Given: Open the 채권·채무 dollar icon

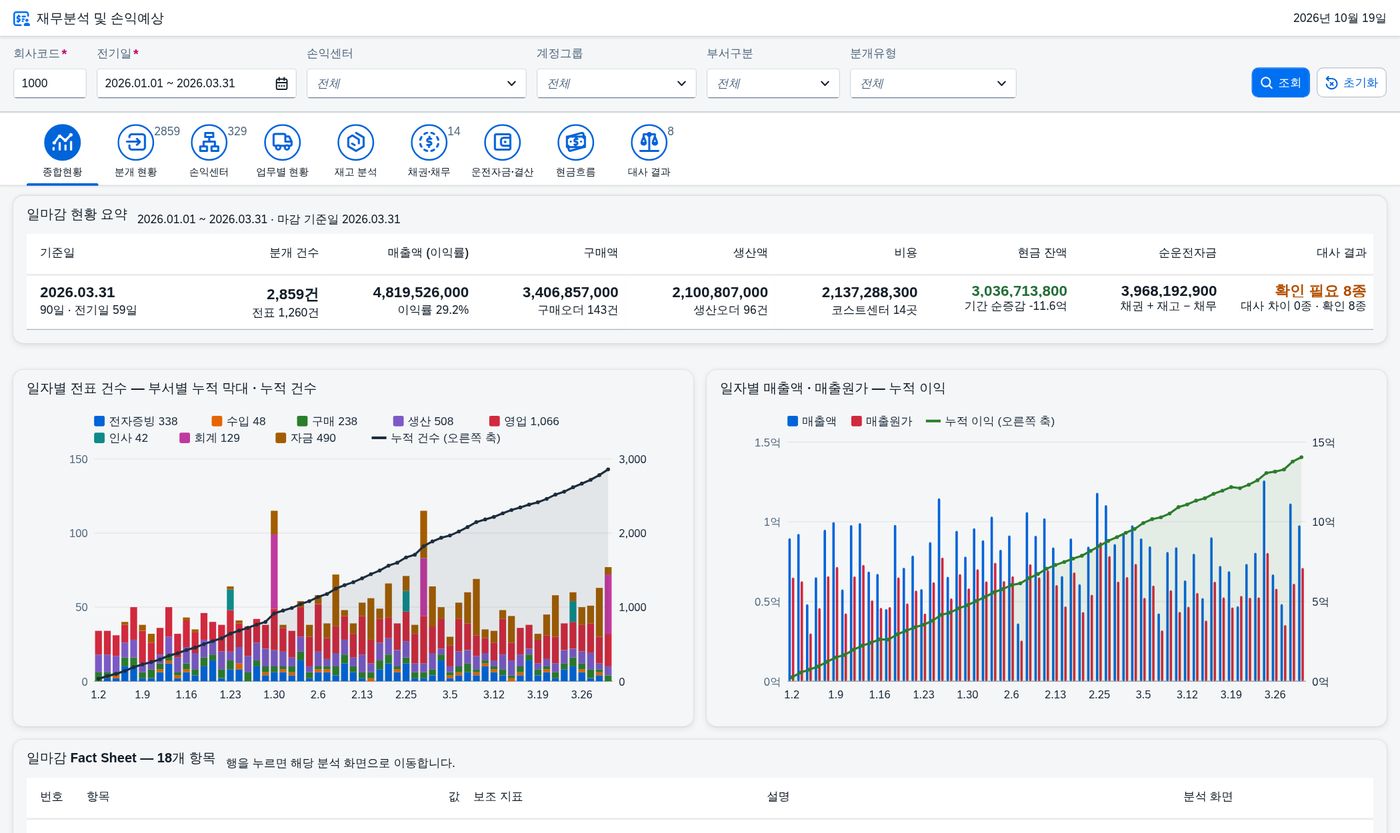Looking at the screenshot, I should (429, 143).
